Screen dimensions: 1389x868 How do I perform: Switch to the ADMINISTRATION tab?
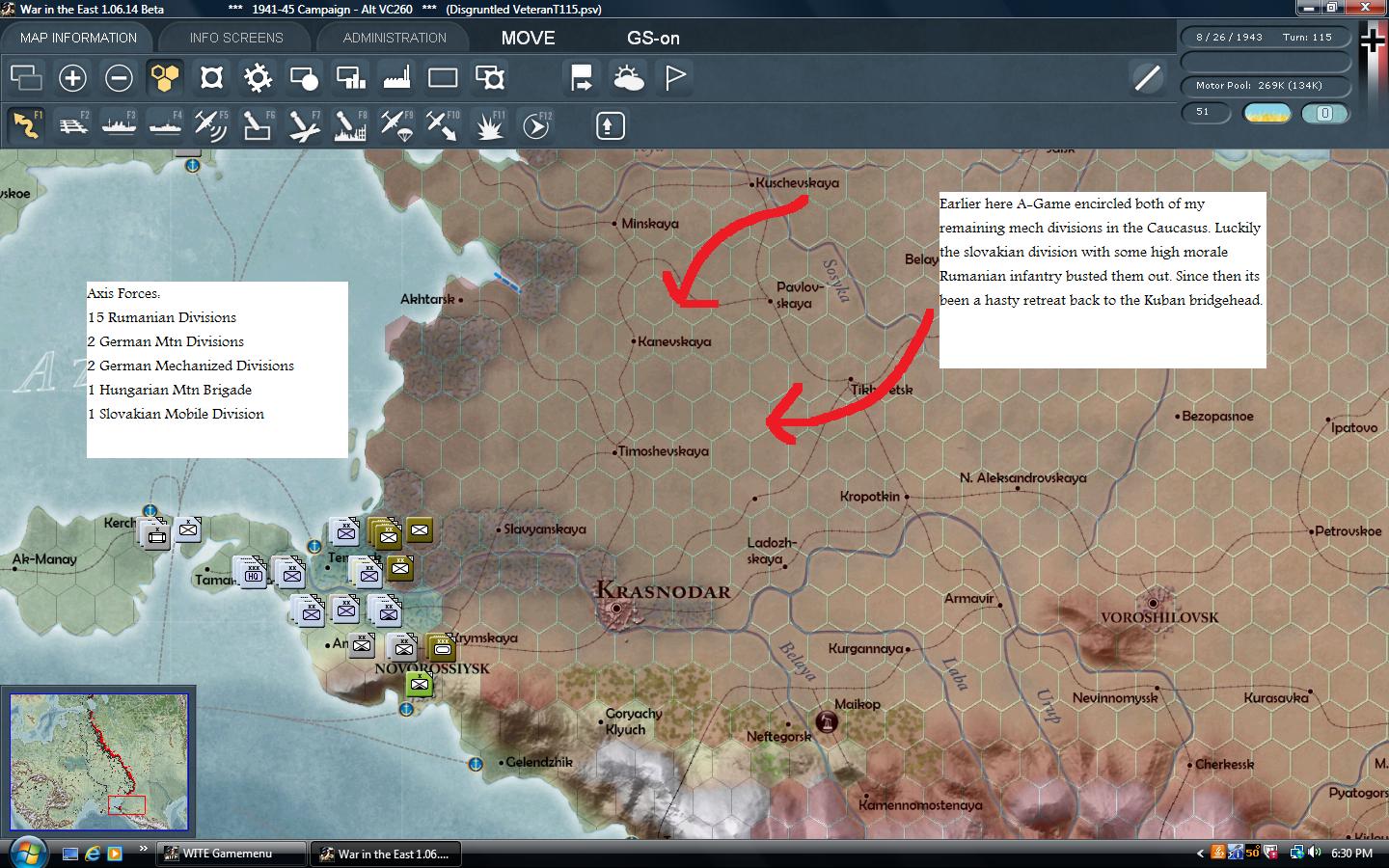click(x=395, y=38)
